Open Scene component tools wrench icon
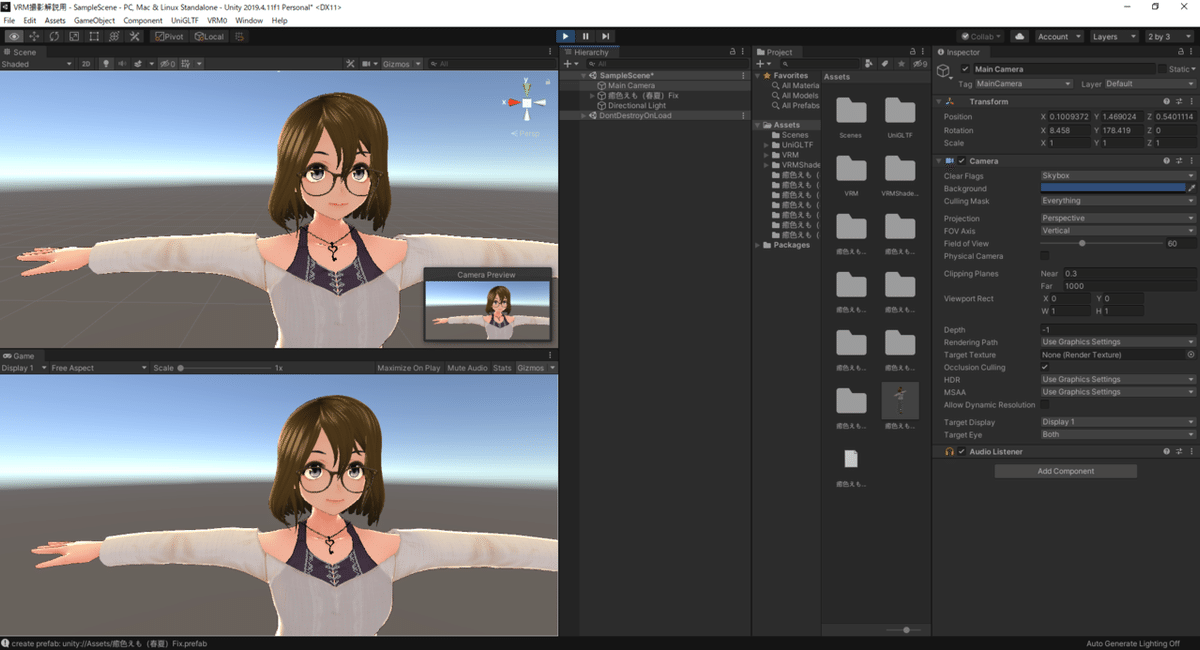Image resolution: width=1200 pixels, height=650 pixels. click(x=350, y=64)
